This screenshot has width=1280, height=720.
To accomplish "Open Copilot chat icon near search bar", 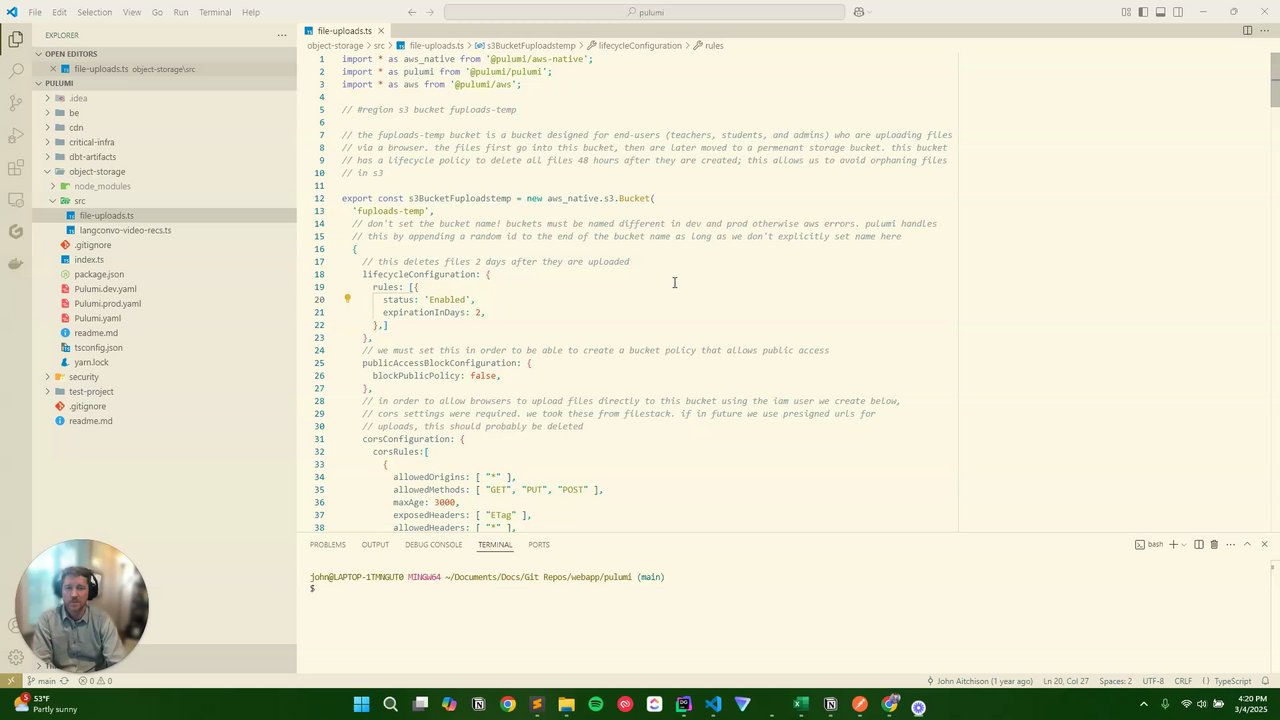I will [x=858, y=12].
